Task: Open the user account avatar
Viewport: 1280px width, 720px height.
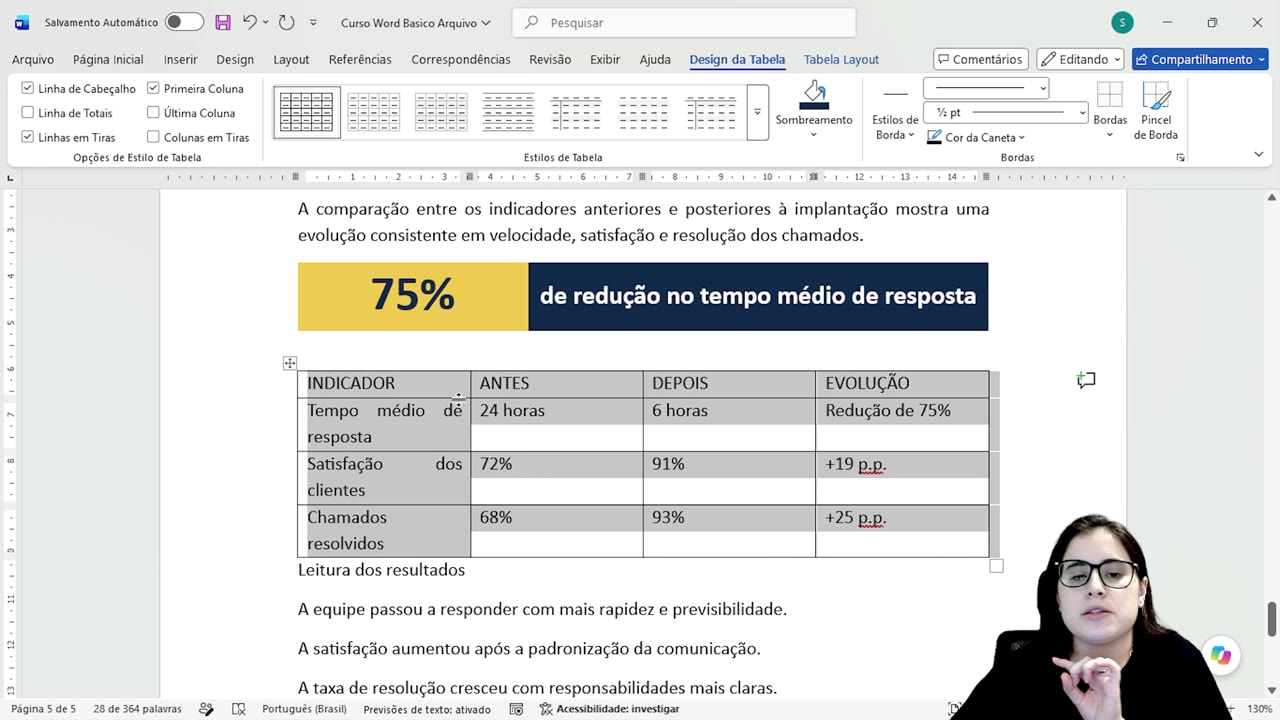Action: pos(1122,22)
